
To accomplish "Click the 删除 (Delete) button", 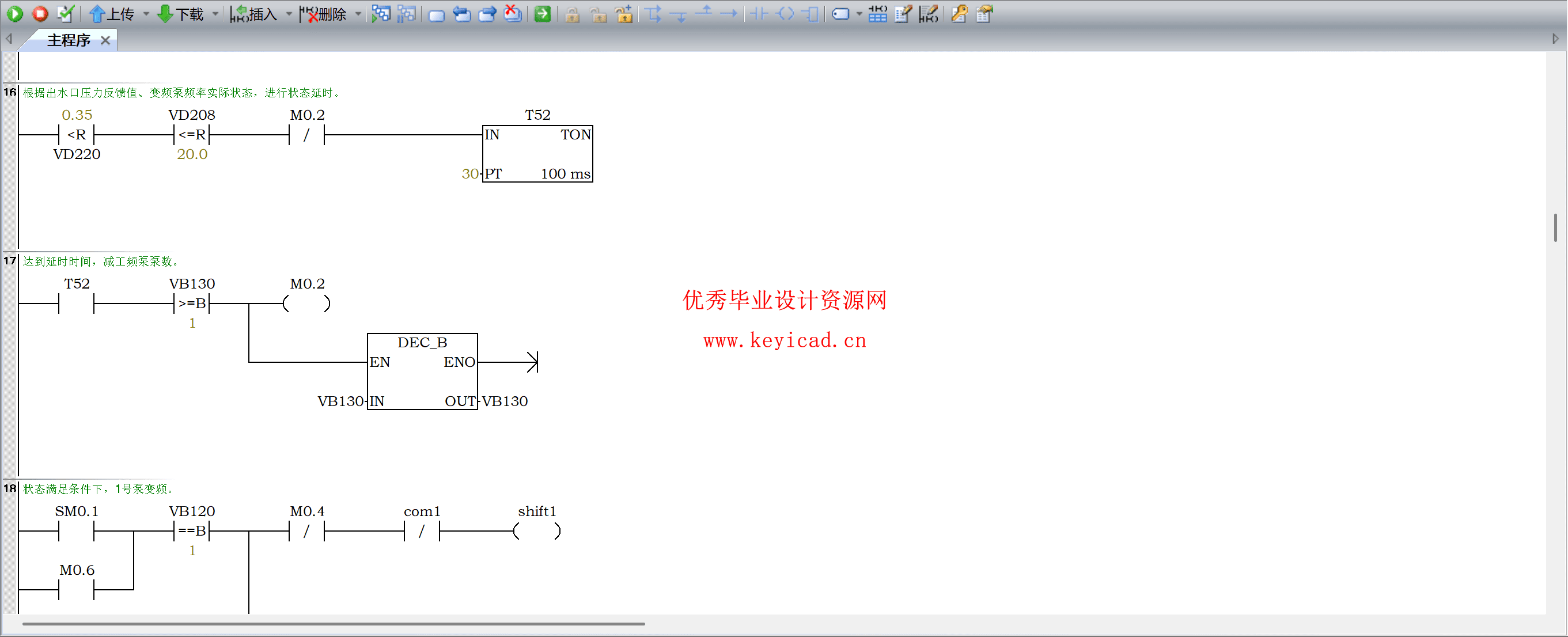I will pos(324,13).
